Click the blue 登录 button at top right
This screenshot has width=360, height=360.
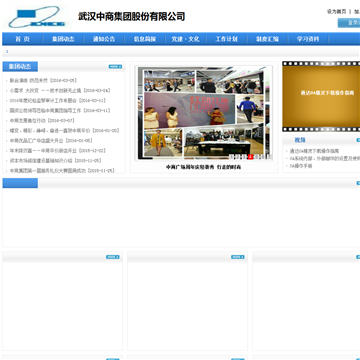click(x=349, y=23)
